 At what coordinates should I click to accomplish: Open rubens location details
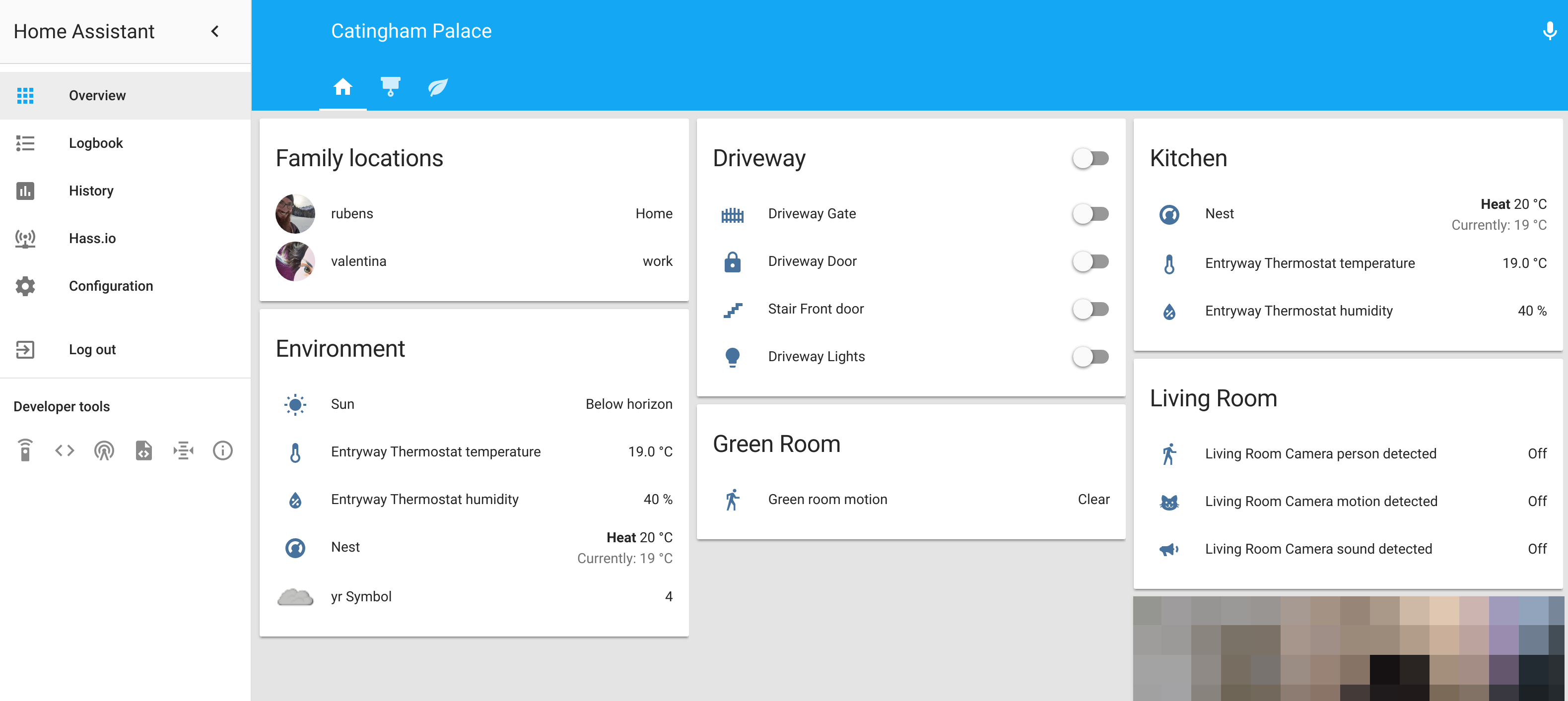point(474,214)
